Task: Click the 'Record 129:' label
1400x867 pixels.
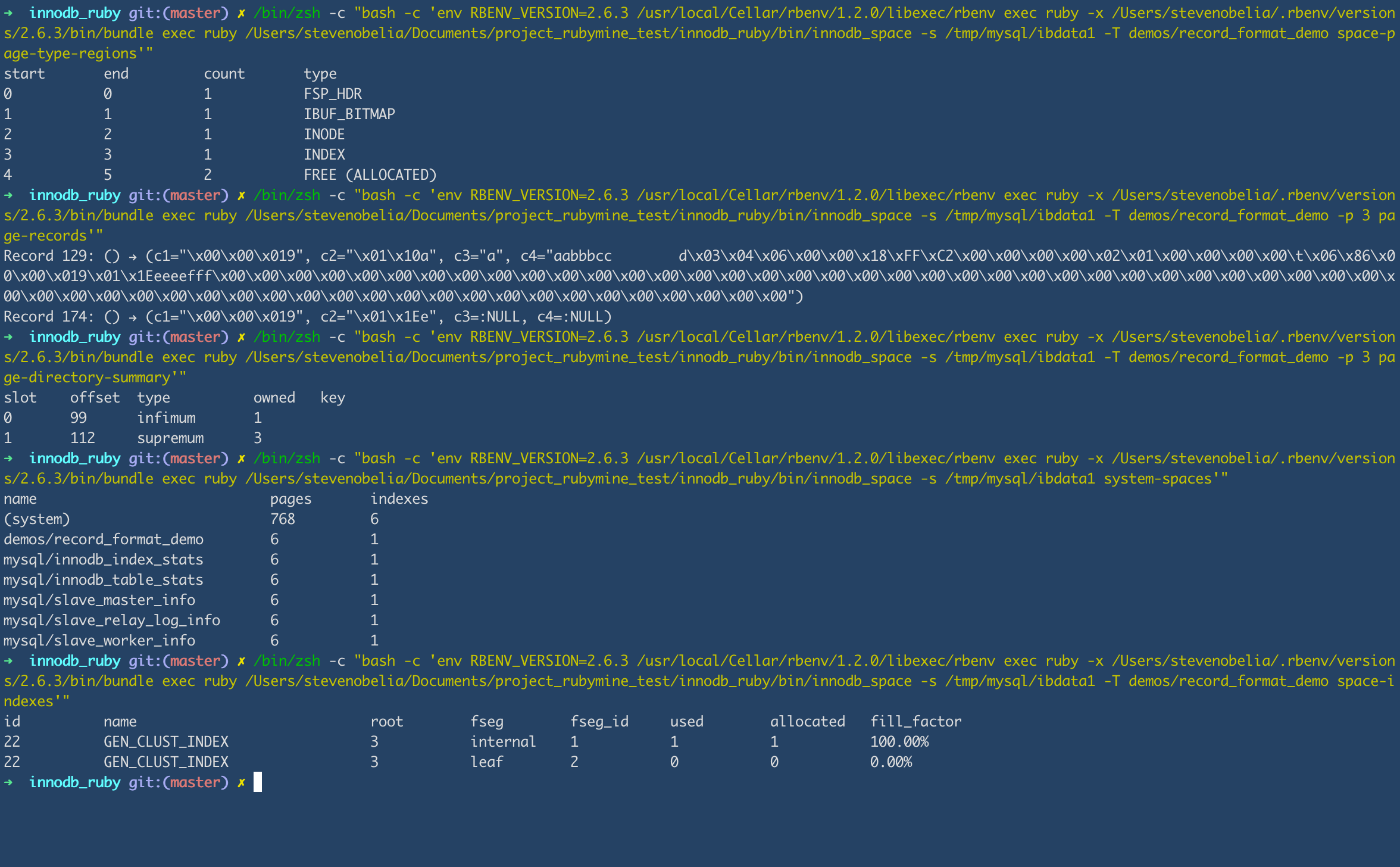Action: point(49,256)
